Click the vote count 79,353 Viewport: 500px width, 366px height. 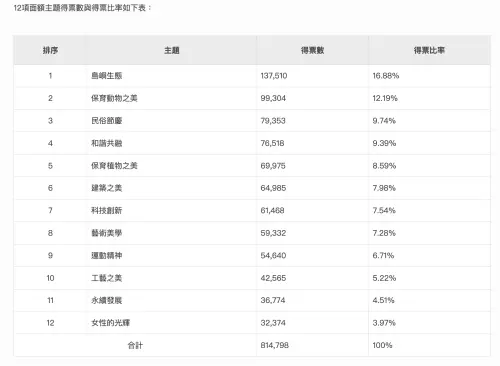coord(273,121)
